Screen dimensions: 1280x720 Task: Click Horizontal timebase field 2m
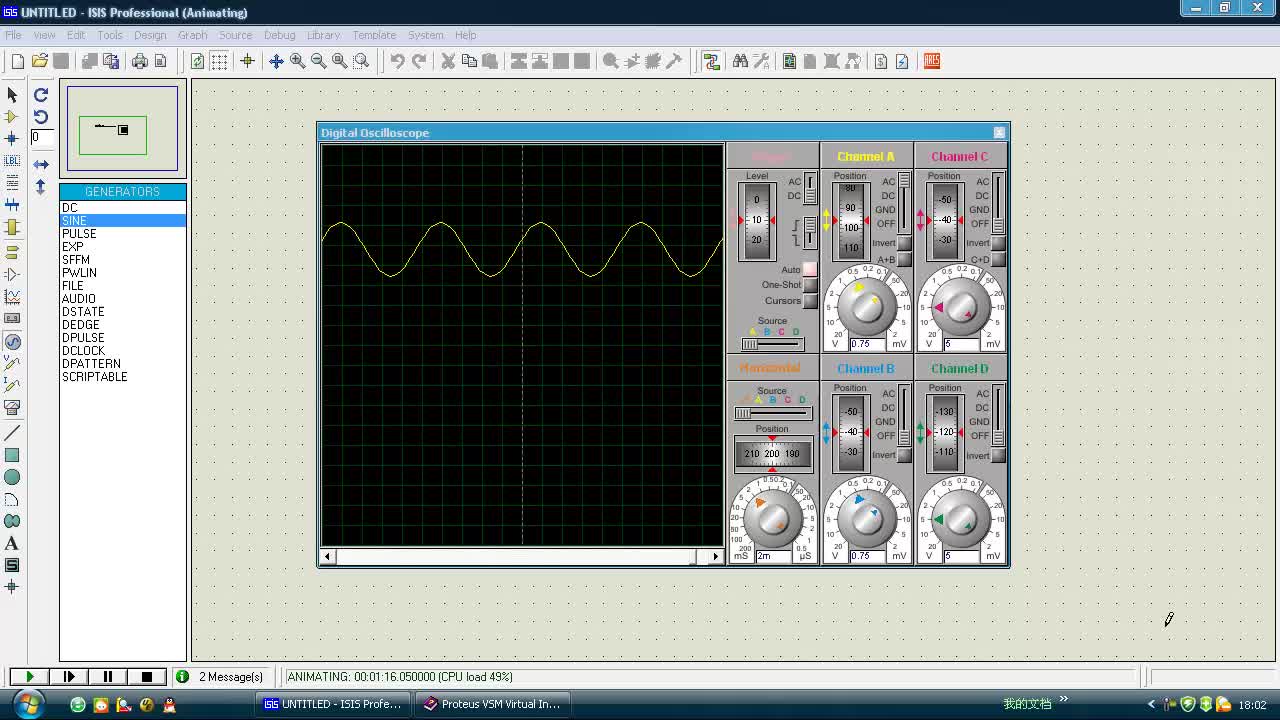click(774, 556)
